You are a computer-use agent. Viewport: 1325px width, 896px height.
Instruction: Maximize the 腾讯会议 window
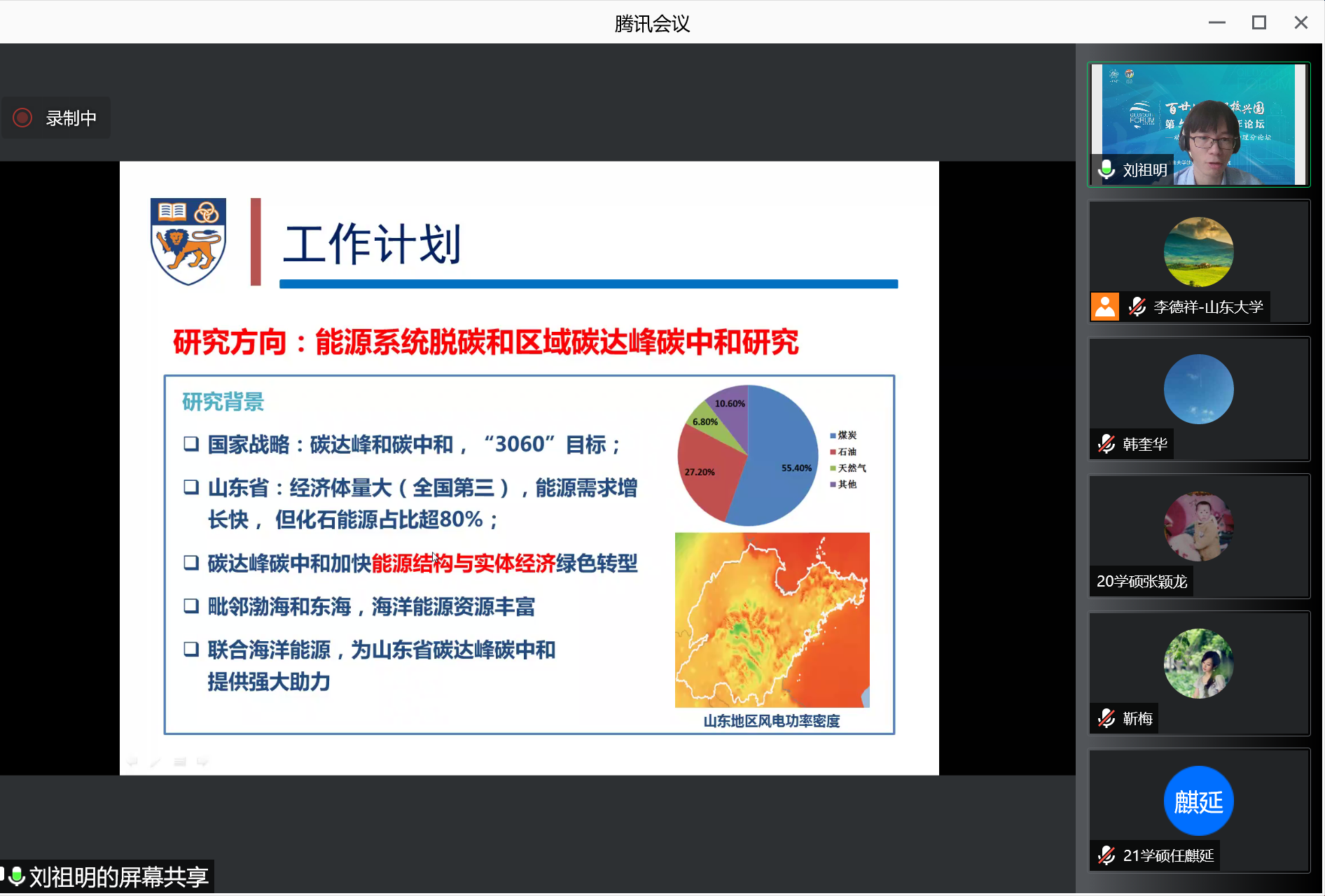(1259, 22)
